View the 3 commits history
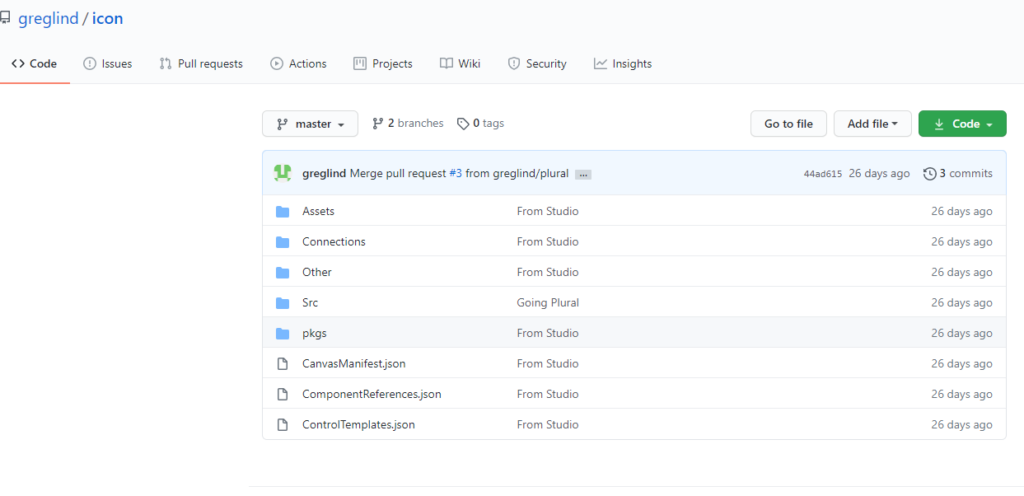Screen dimensions: 1024x496 tap(958, 174)
